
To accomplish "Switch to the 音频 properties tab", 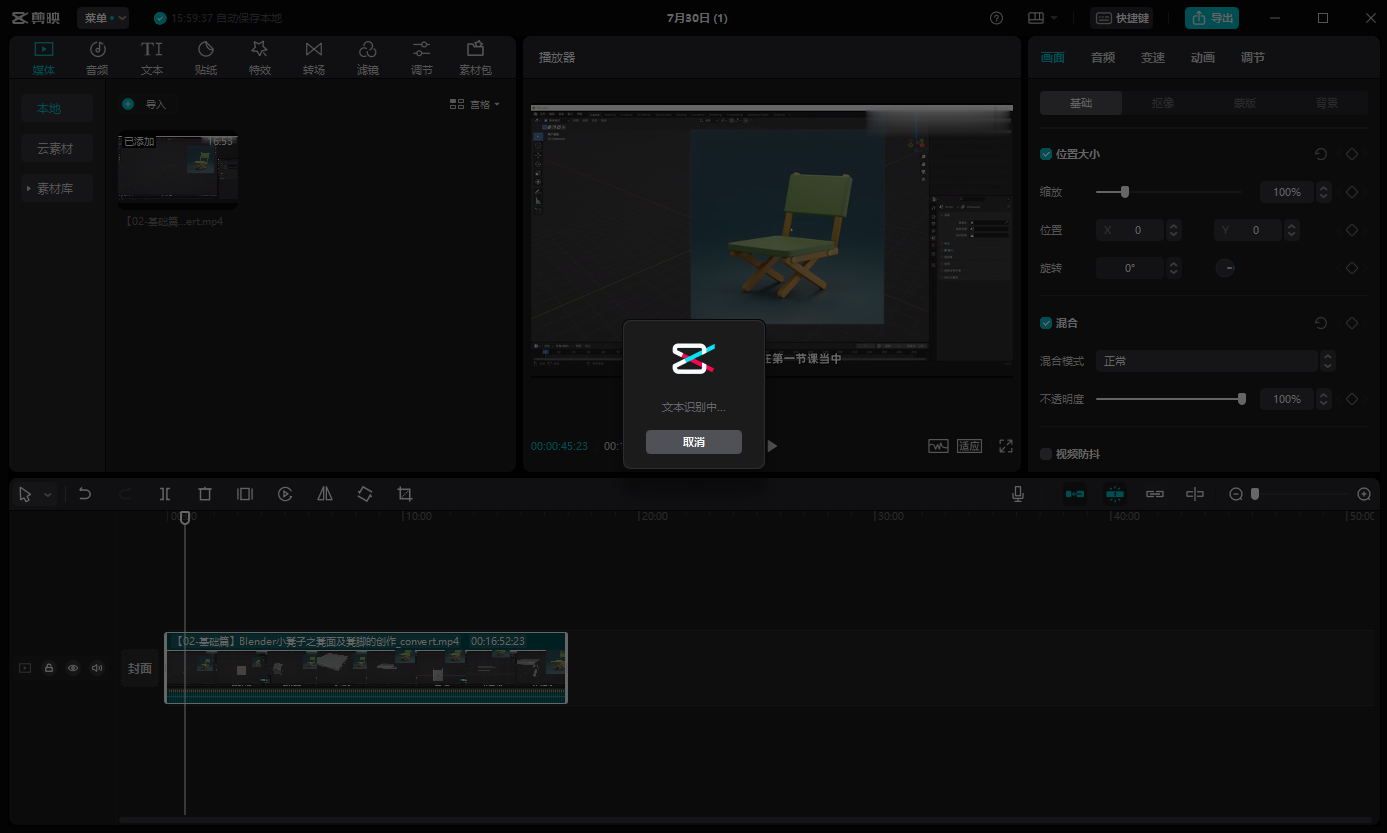I will tap(1103, 58).
